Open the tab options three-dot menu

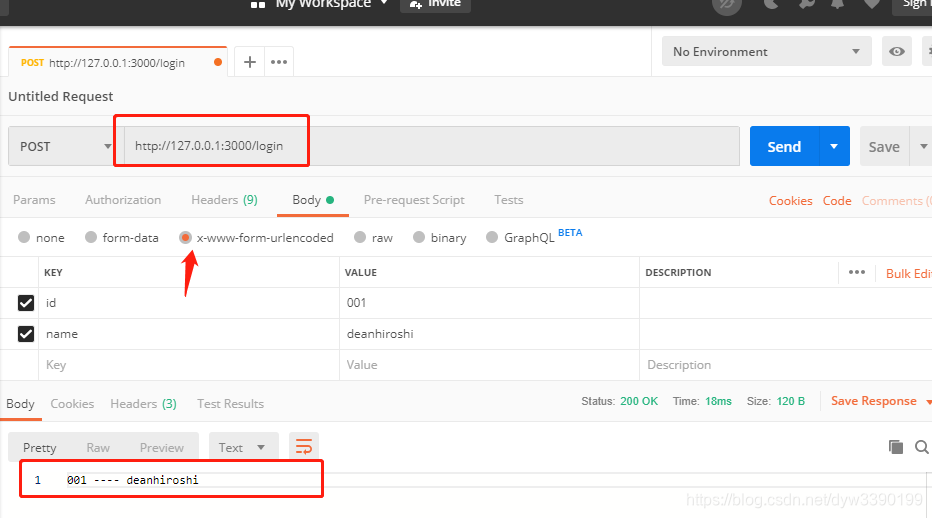(x=279, y=62)
